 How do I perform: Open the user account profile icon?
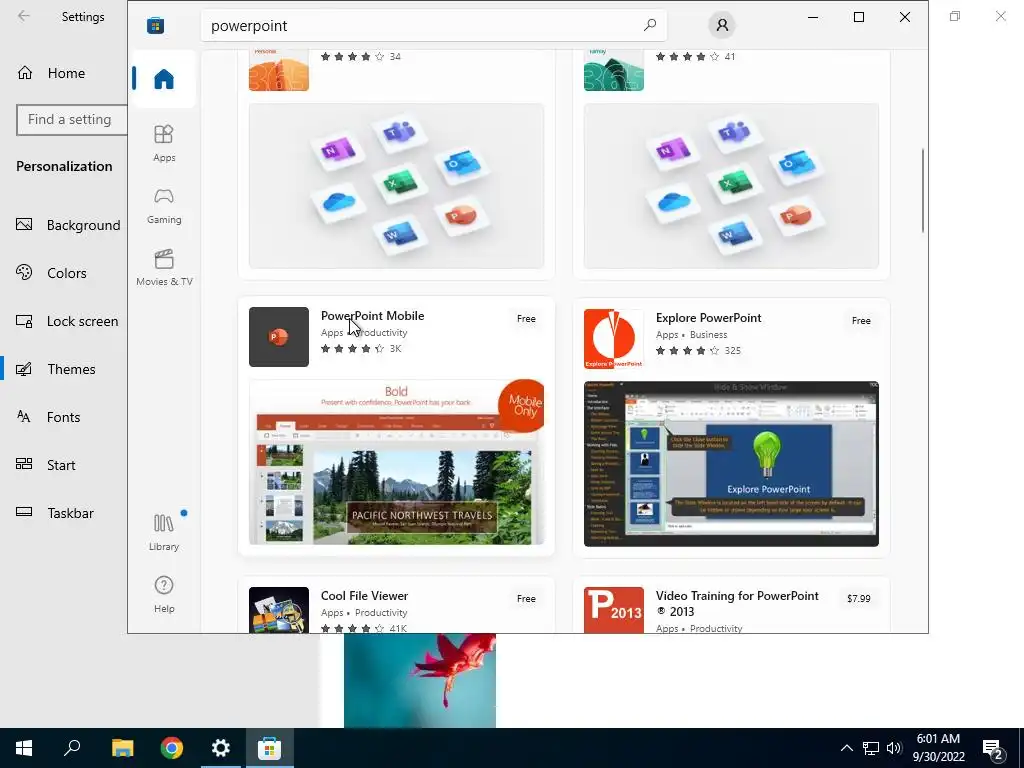tap(722, 25)
